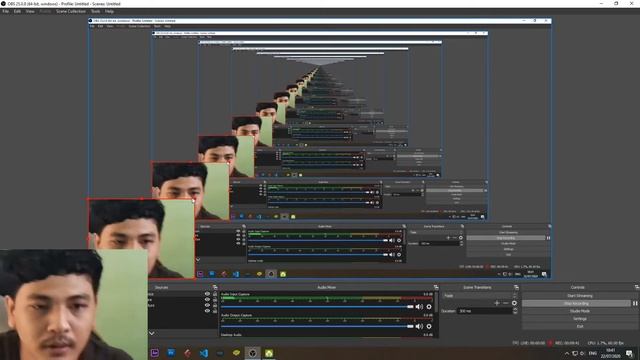Click Start Streaming button
640x360 pixels.
pyautogui.click(x=580, y=296)
